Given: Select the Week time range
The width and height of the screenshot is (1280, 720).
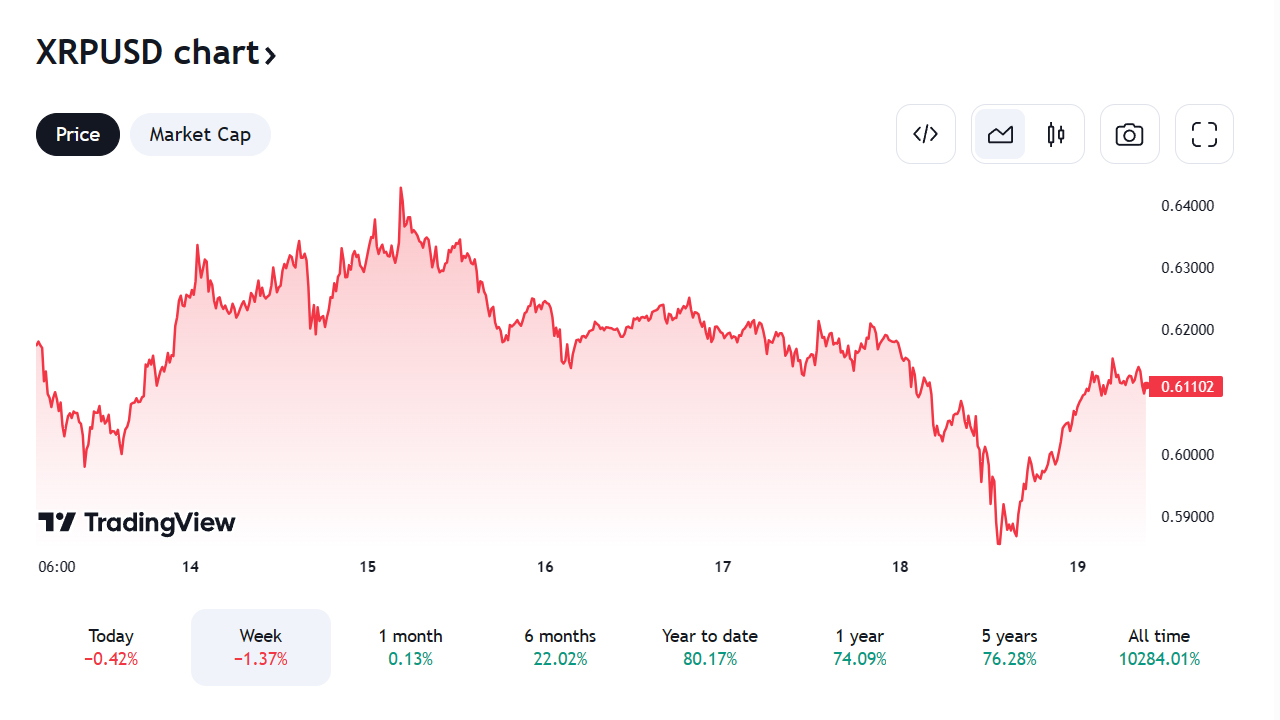Looking at the screenshot, I should coord(261,647).
